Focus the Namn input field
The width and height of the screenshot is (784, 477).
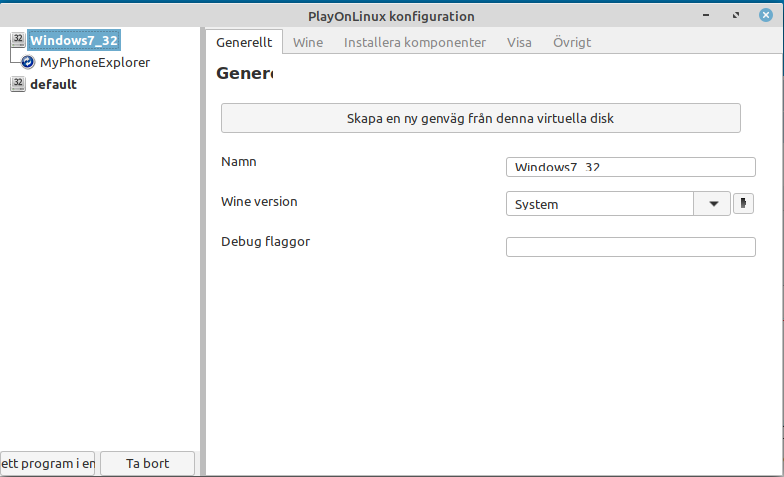tap(630, 167)
